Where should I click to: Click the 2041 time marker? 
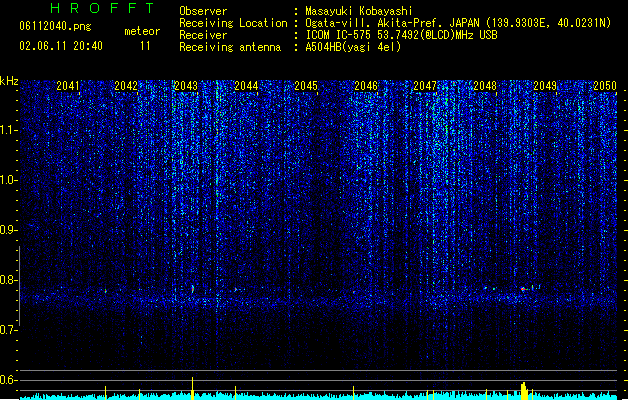[x=68, y=86]
